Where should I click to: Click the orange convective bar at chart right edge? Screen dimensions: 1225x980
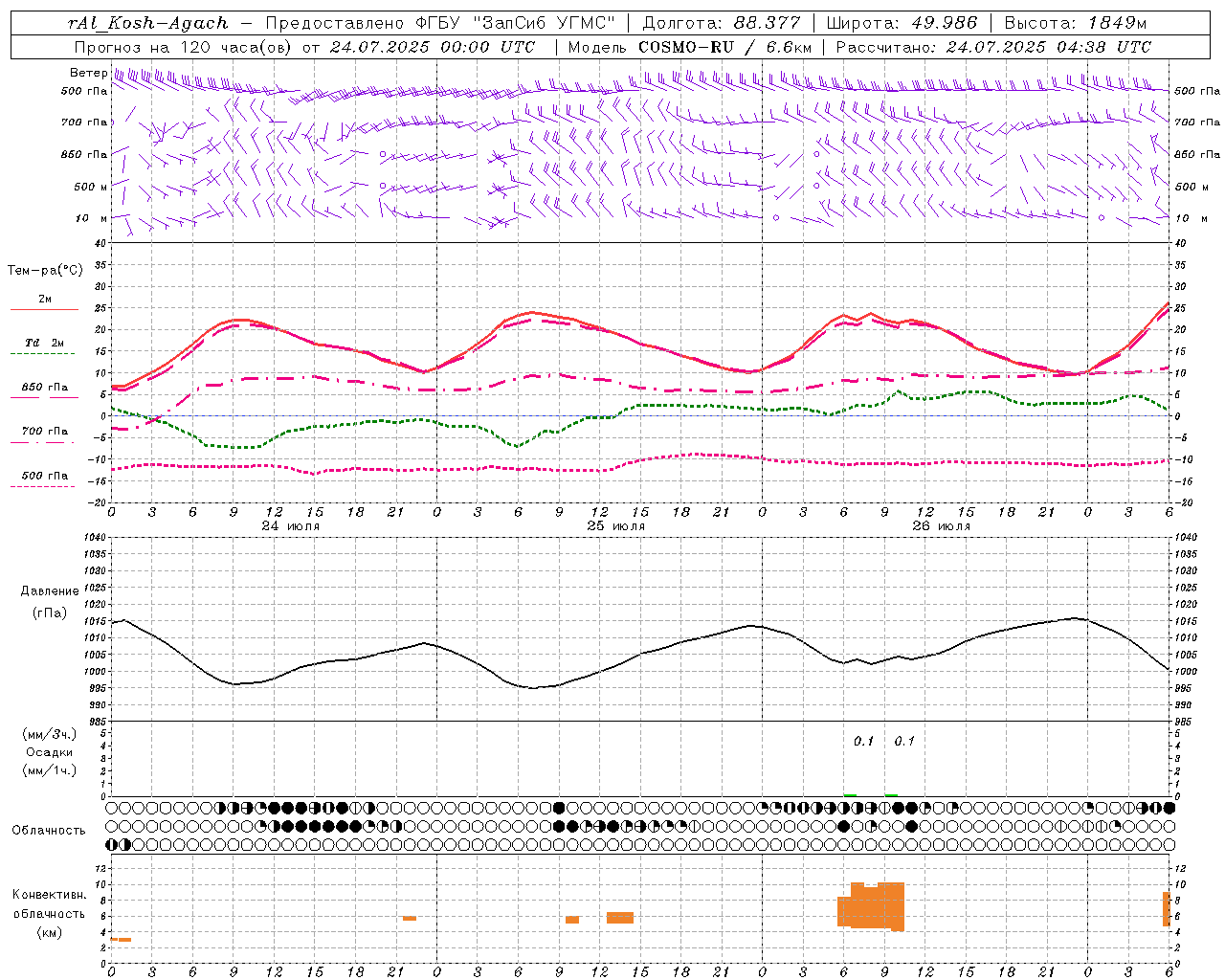pyautogui.click(x=1167, y=909)
